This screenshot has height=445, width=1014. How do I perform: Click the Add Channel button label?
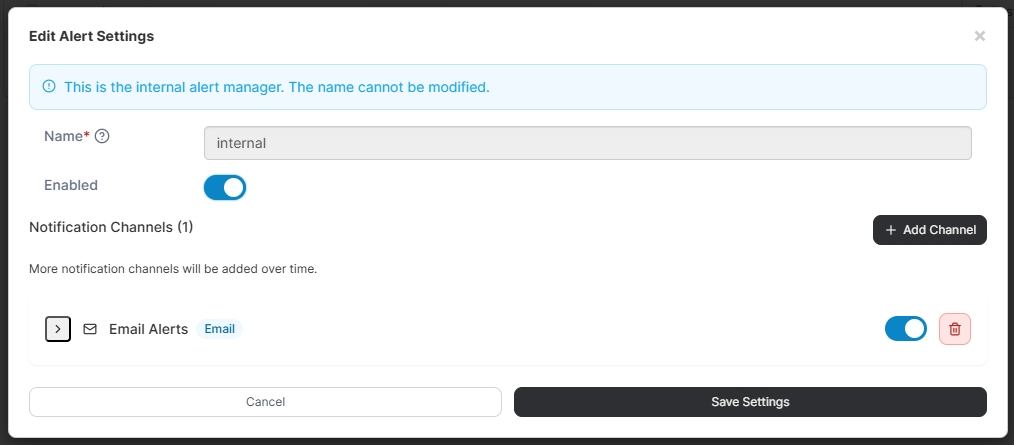point(939,230)
